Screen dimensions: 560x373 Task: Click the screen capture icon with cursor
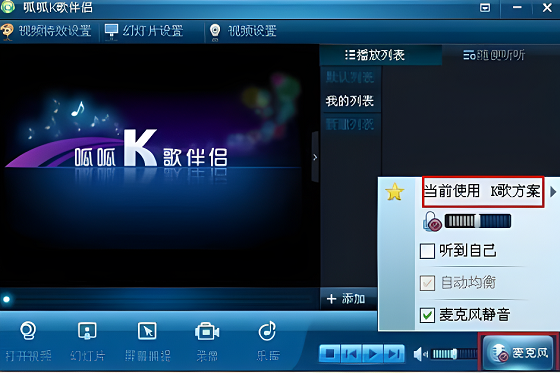147,331
